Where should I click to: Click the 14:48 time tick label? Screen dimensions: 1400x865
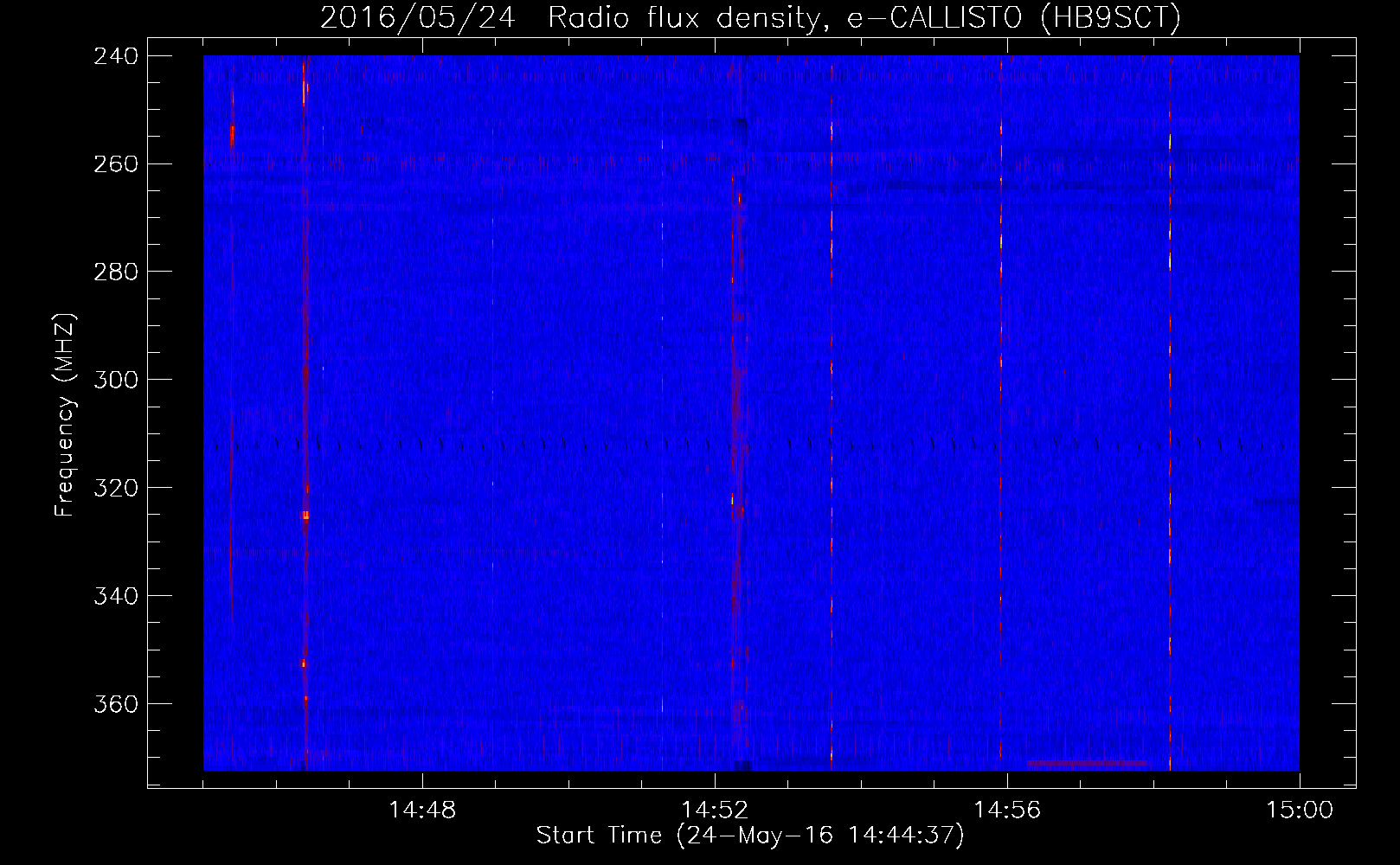click(x=422, y=811)
